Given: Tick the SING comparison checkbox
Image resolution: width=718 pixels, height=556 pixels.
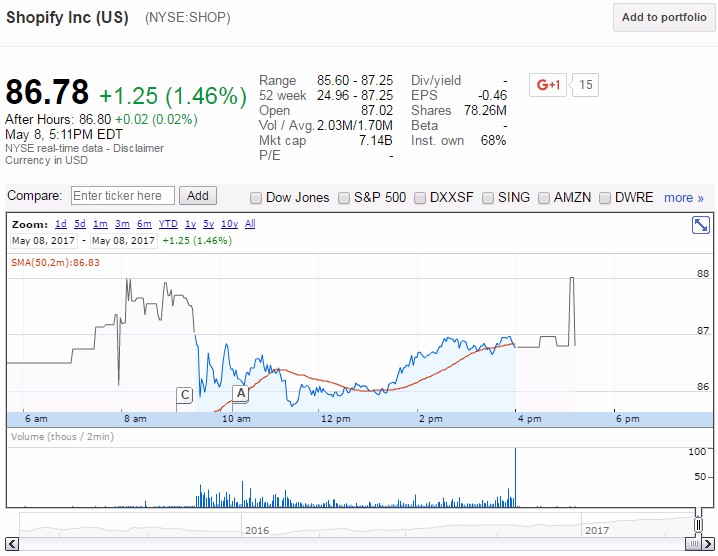Looking at the screenshot, I should pyautogui.click(x=488, y=198).
